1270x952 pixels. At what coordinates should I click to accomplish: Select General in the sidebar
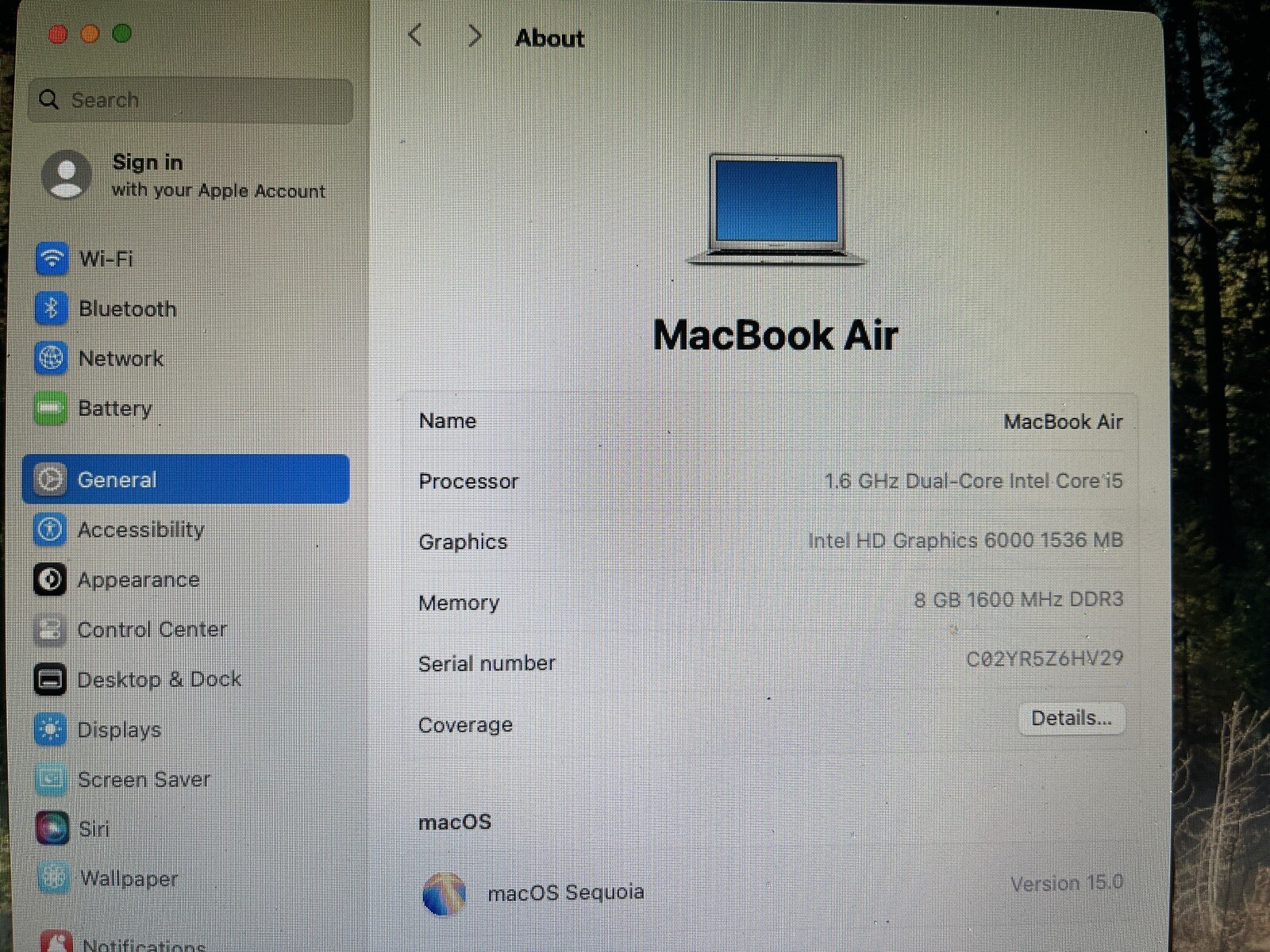coord(187,479)
